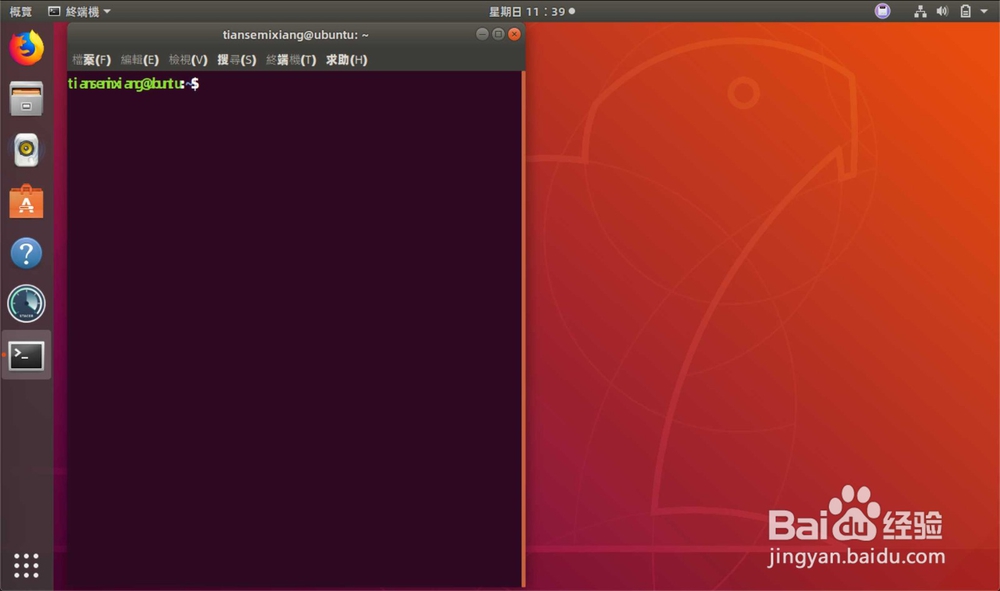Open the Files manager dock icon
Image resolution: width=1000 pixels, height=591 pixels.
click(x=26, y=99)
